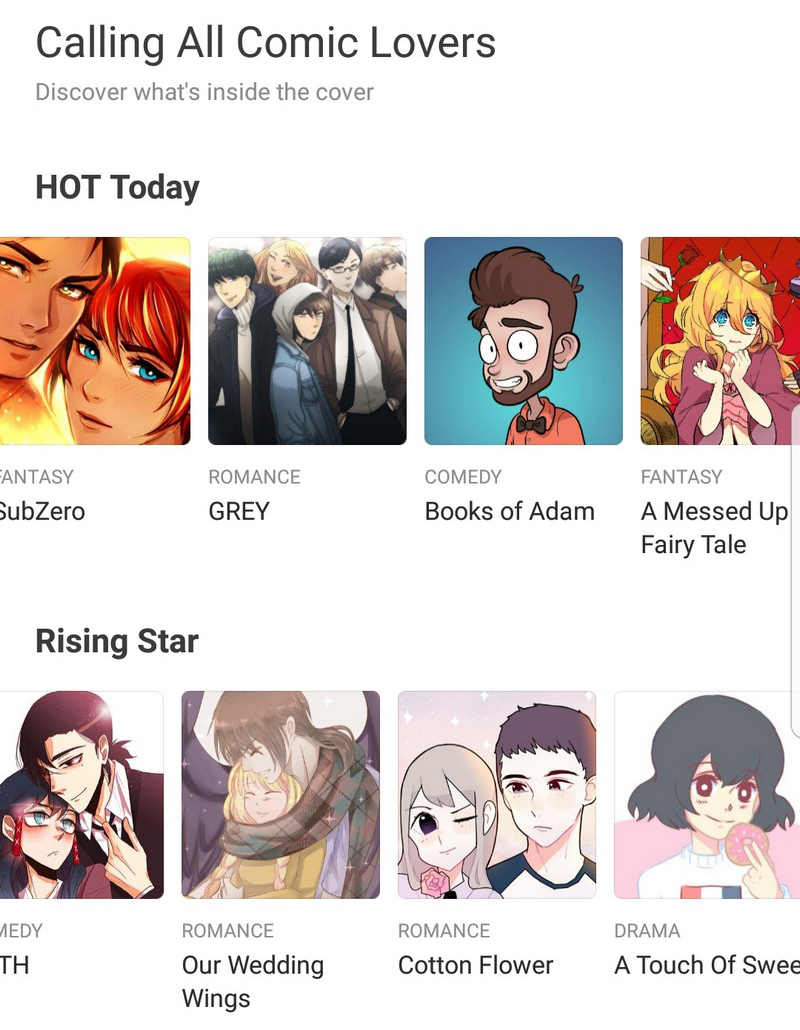Open Our Wedding Wings cover image
Viewport: 800px width, 1030px height.
tap(280, 795)
